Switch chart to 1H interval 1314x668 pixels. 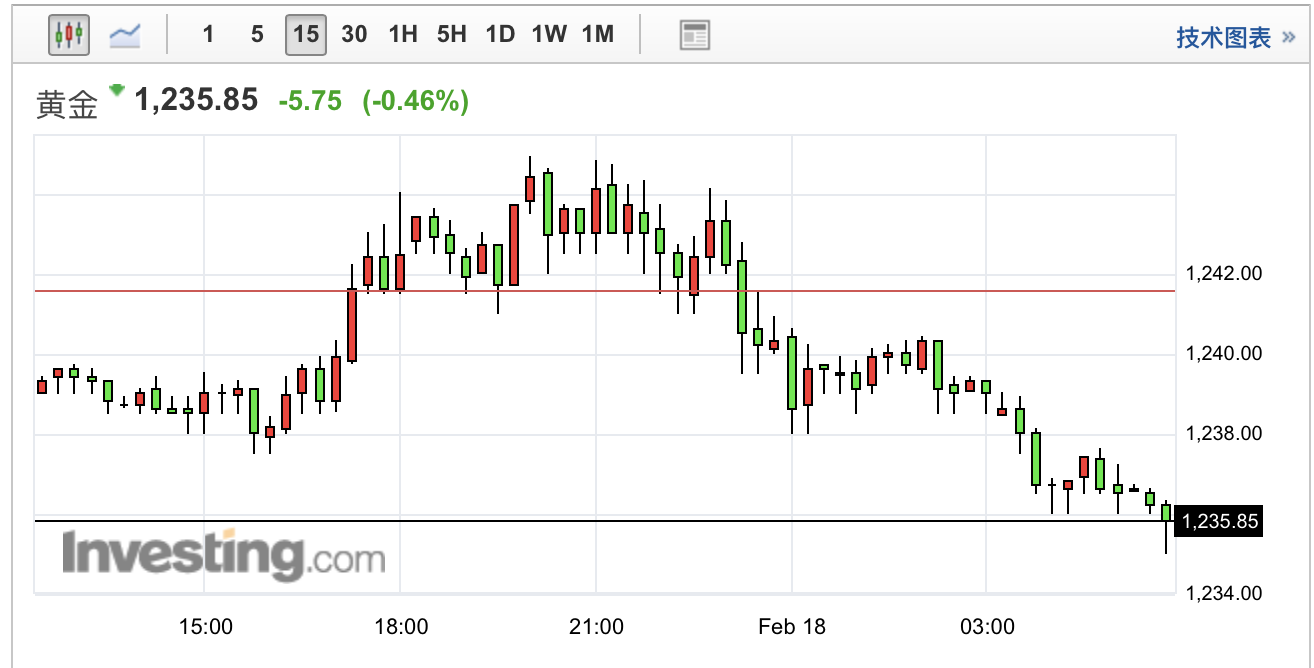(x=403, y=35)
